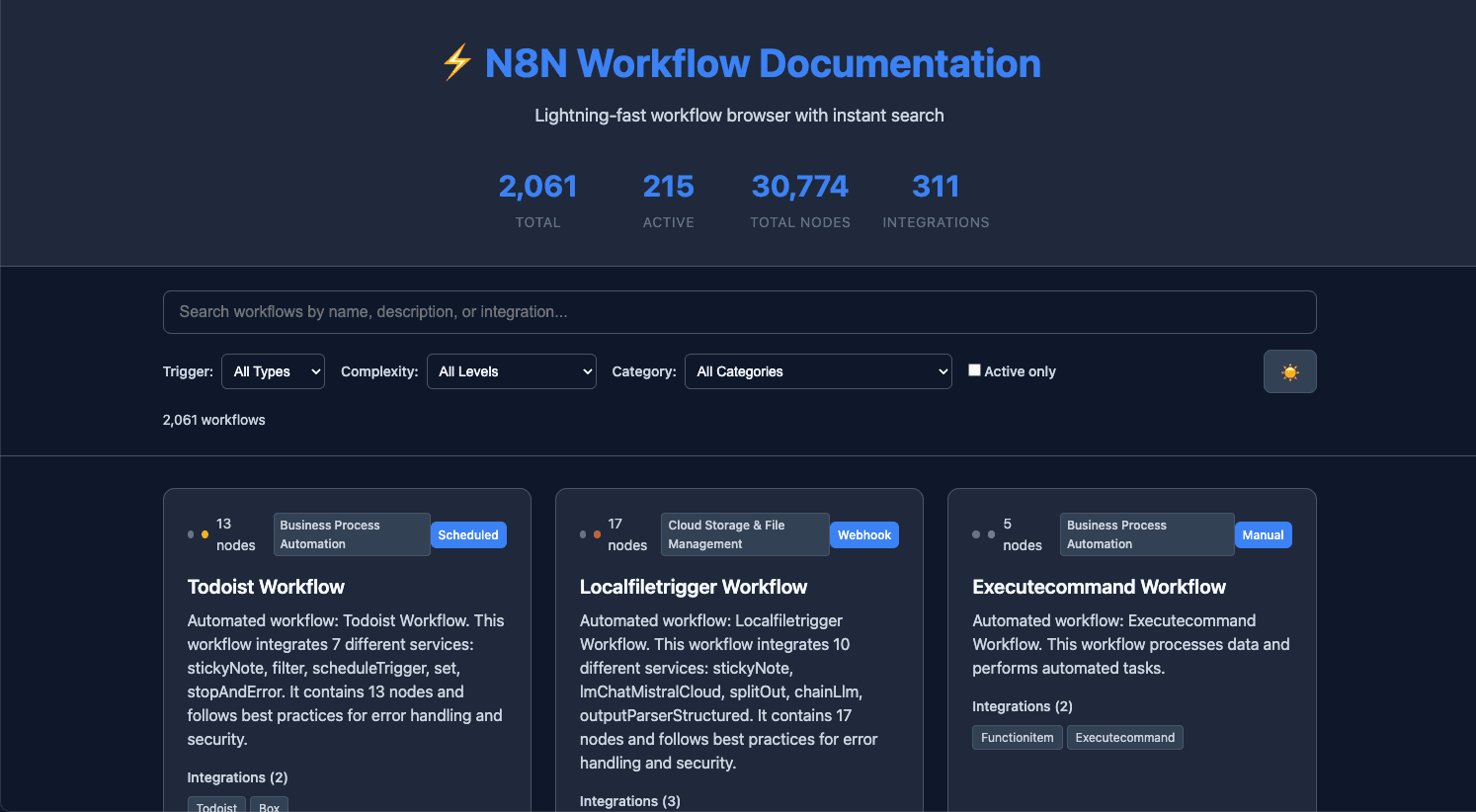Click the Todoist Workflow description paragraph
The height and width of the screenshot is (812, 1476).
pyautogui.click(x=346, y=680)
